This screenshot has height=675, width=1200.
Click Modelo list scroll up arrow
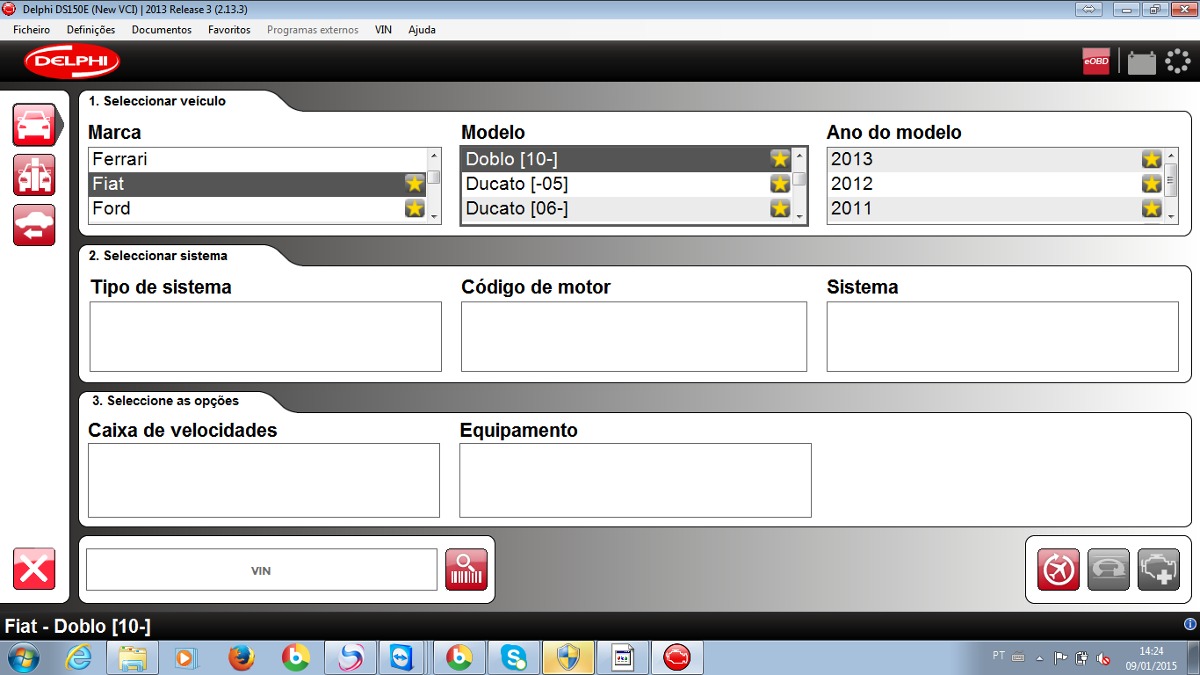(799, 156)
